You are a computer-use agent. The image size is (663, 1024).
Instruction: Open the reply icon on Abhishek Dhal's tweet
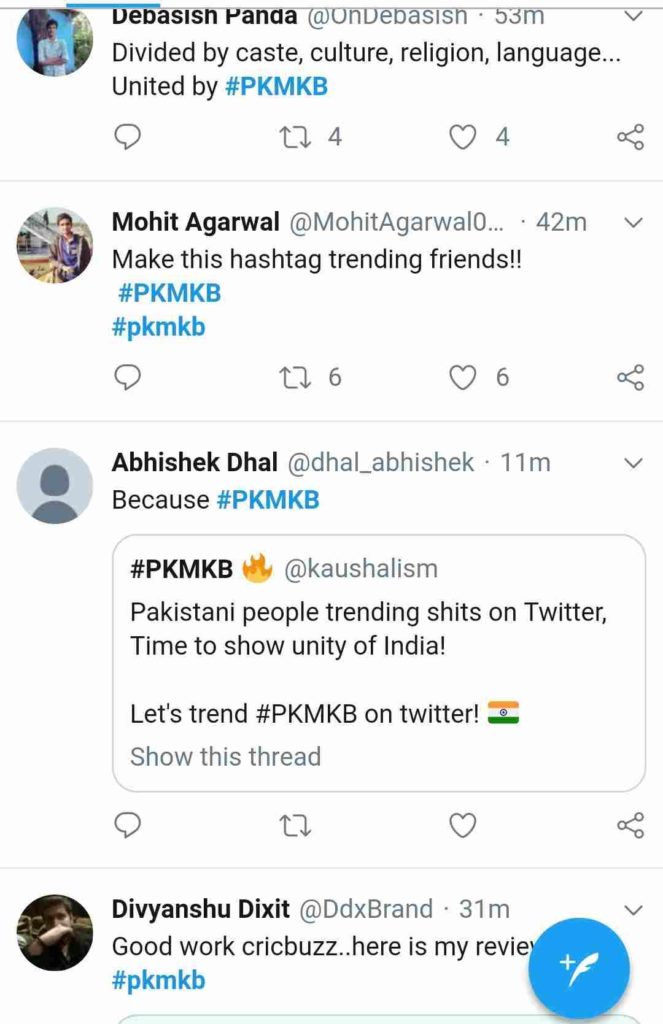click(127, 826)
